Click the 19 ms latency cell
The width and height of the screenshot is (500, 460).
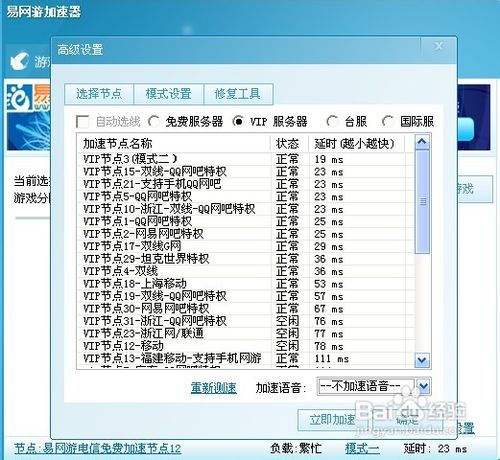click(x=329, y=159)
